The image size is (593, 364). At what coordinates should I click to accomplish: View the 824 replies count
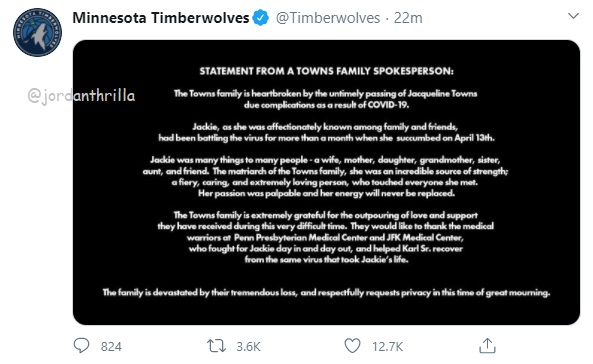111,347
